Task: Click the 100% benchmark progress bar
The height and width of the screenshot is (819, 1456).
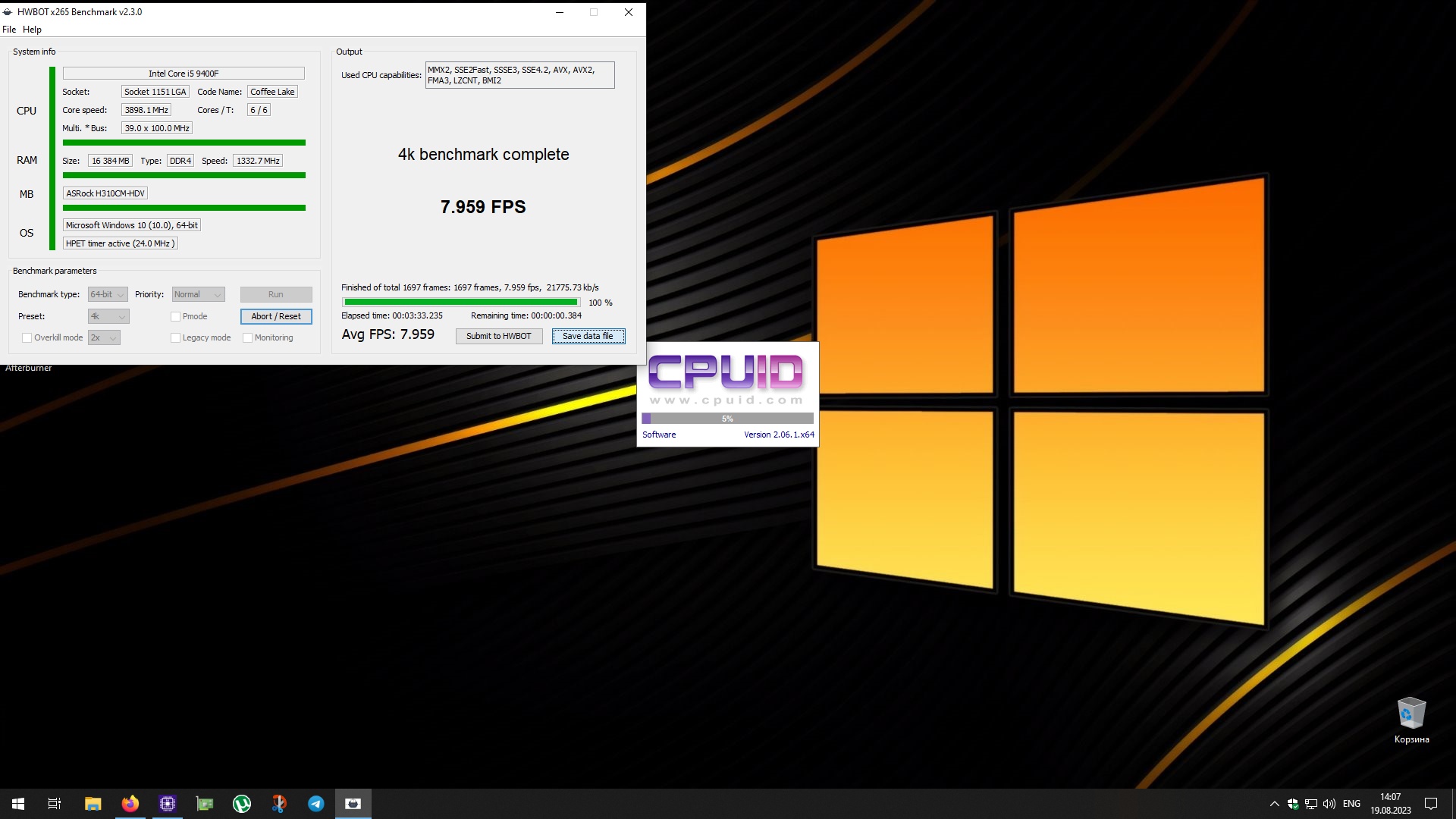Action: pos(461,302)
